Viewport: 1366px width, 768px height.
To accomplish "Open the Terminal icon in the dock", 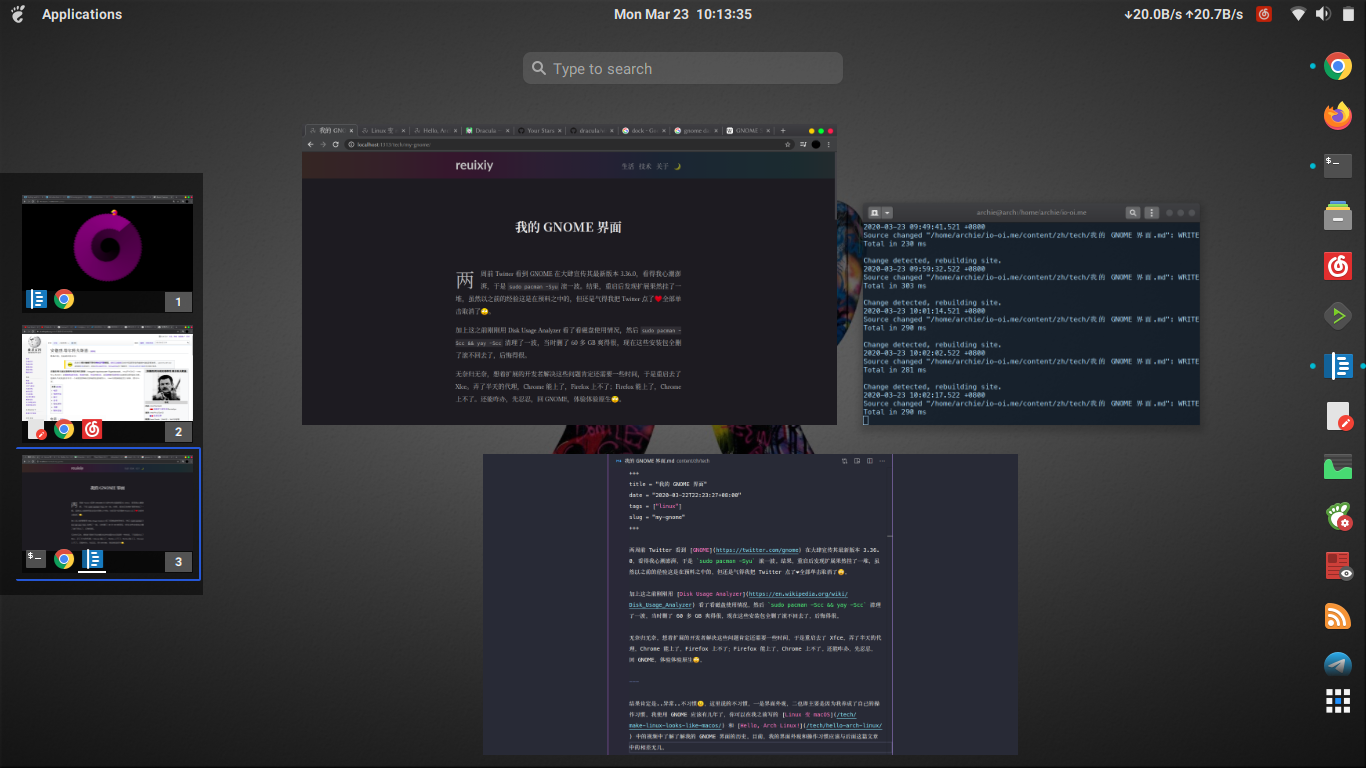I will click(x=1338, y=166).
